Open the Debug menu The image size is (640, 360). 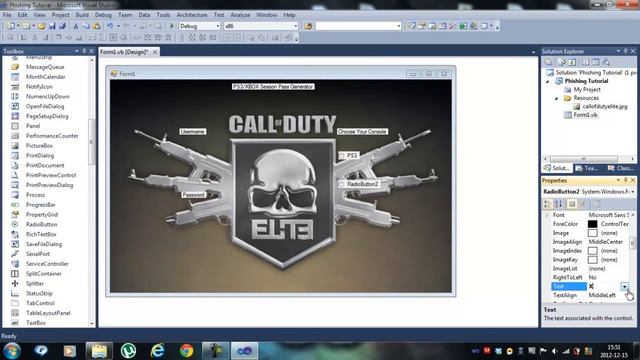click(103, 15)
